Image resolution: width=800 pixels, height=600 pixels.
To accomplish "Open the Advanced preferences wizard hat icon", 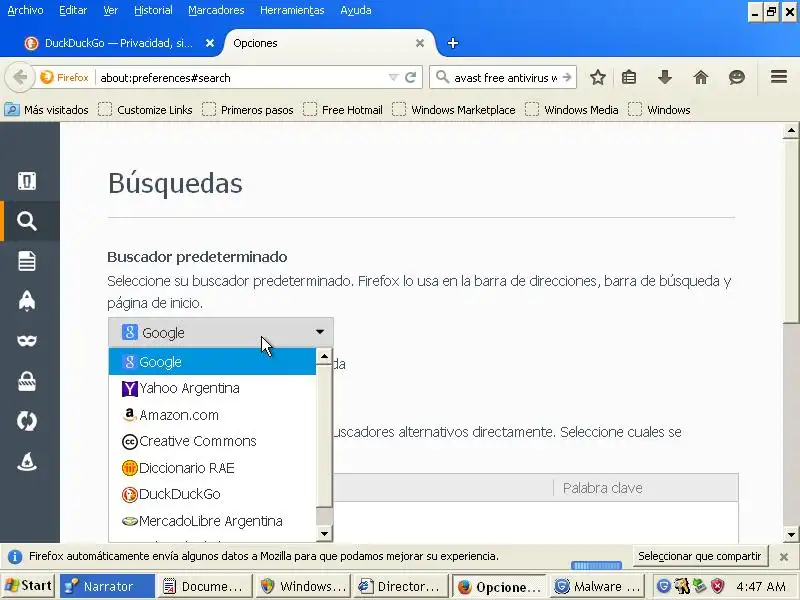I will [x=27, y=461].
